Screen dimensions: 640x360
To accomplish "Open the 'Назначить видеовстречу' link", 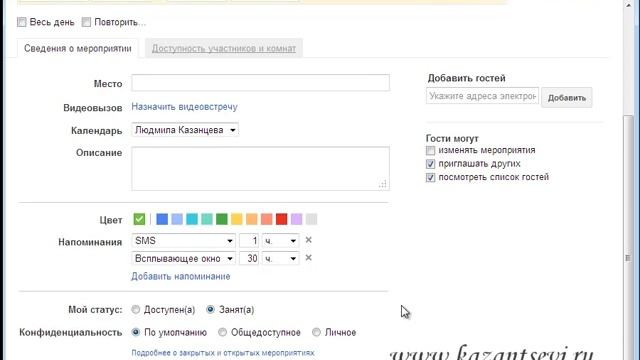I will click(184, 107).
